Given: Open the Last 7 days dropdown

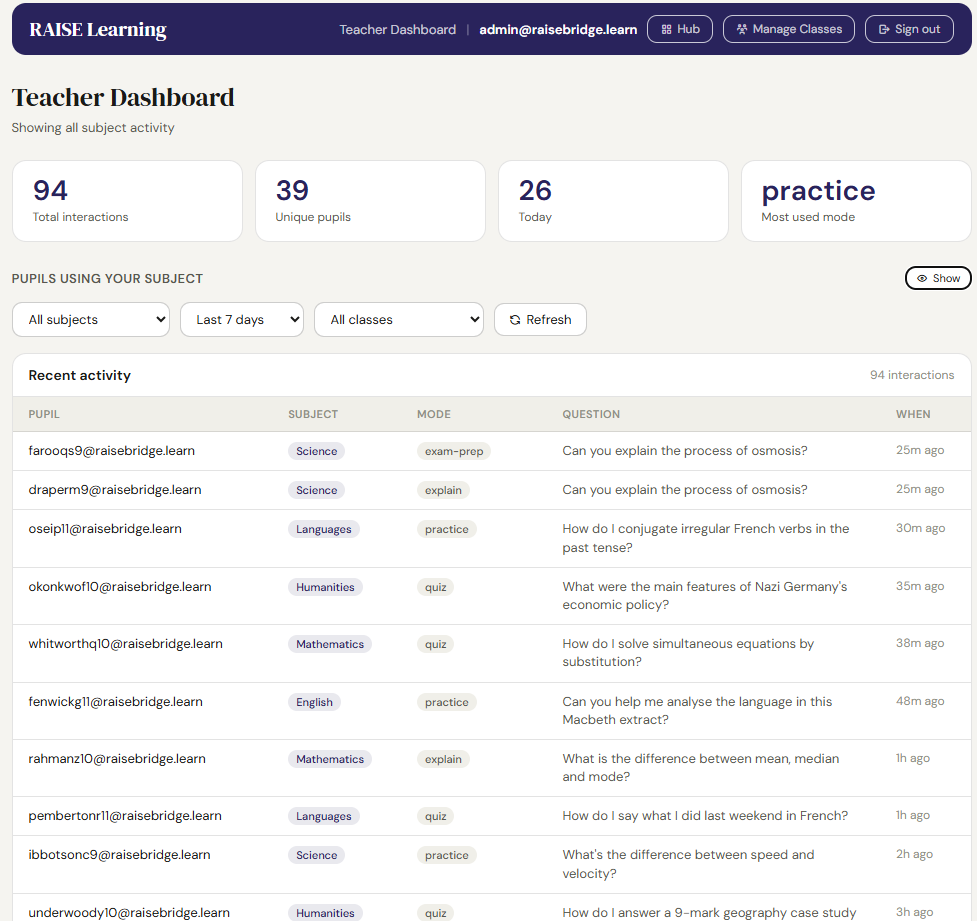Looking at the screenshot, I should click(242, 320).
